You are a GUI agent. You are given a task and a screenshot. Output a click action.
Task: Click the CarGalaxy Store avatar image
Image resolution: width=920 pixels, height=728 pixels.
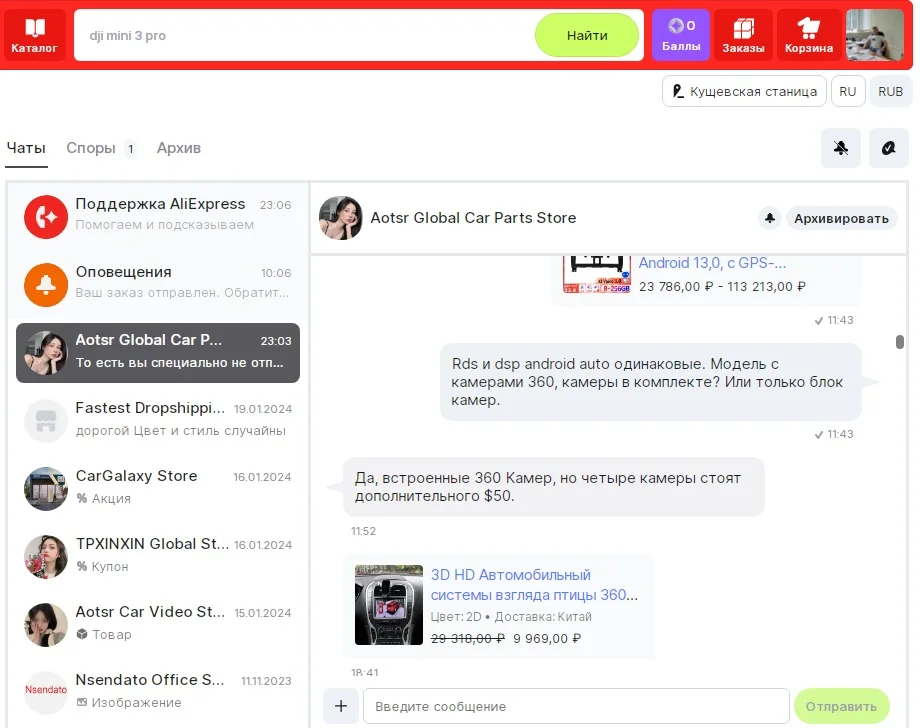tap(46, 489)
